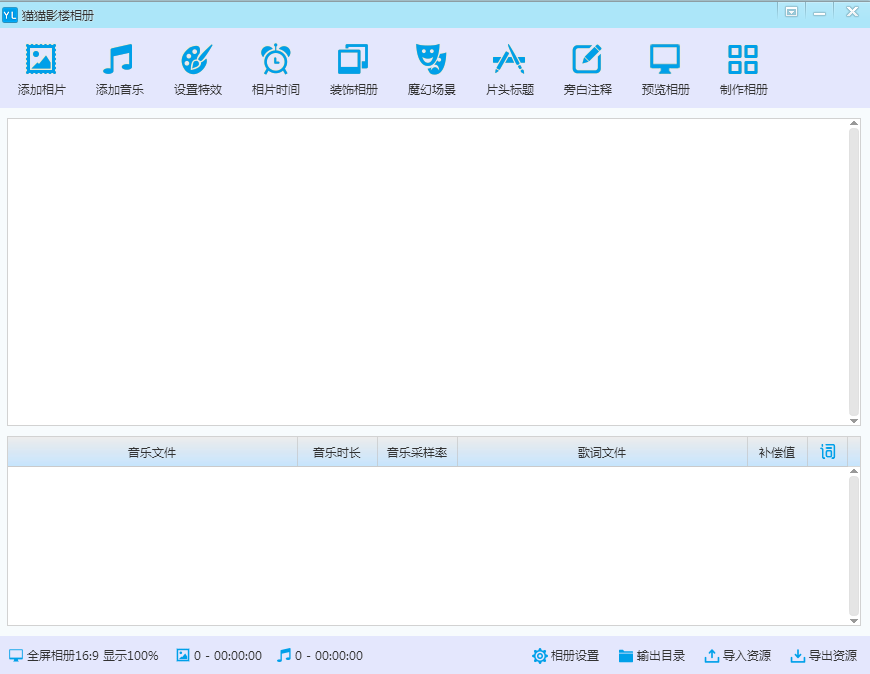Click the 添加相片 (add photo) toolbar icon

(41, 59)
